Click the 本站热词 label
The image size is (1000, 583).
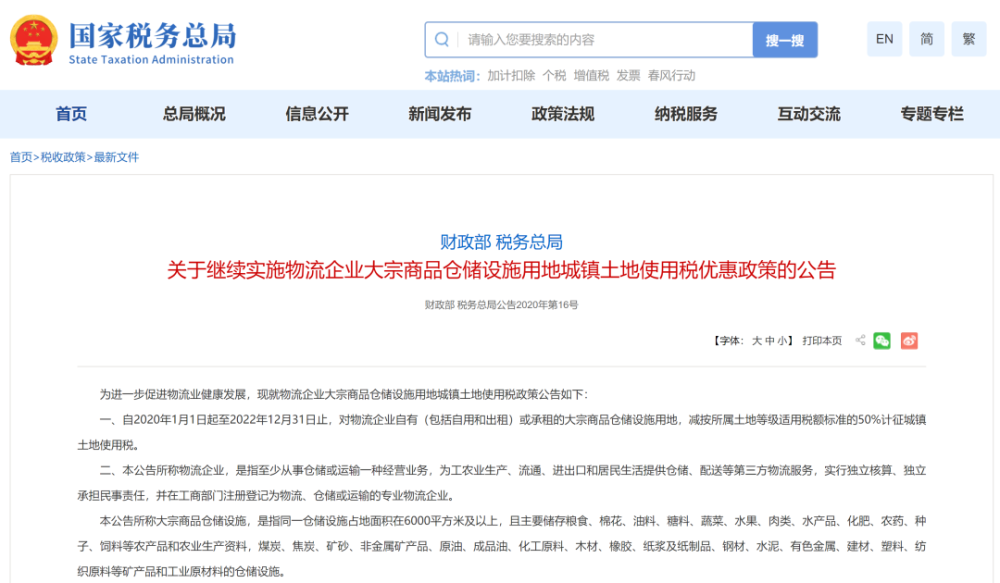point(452,76)
